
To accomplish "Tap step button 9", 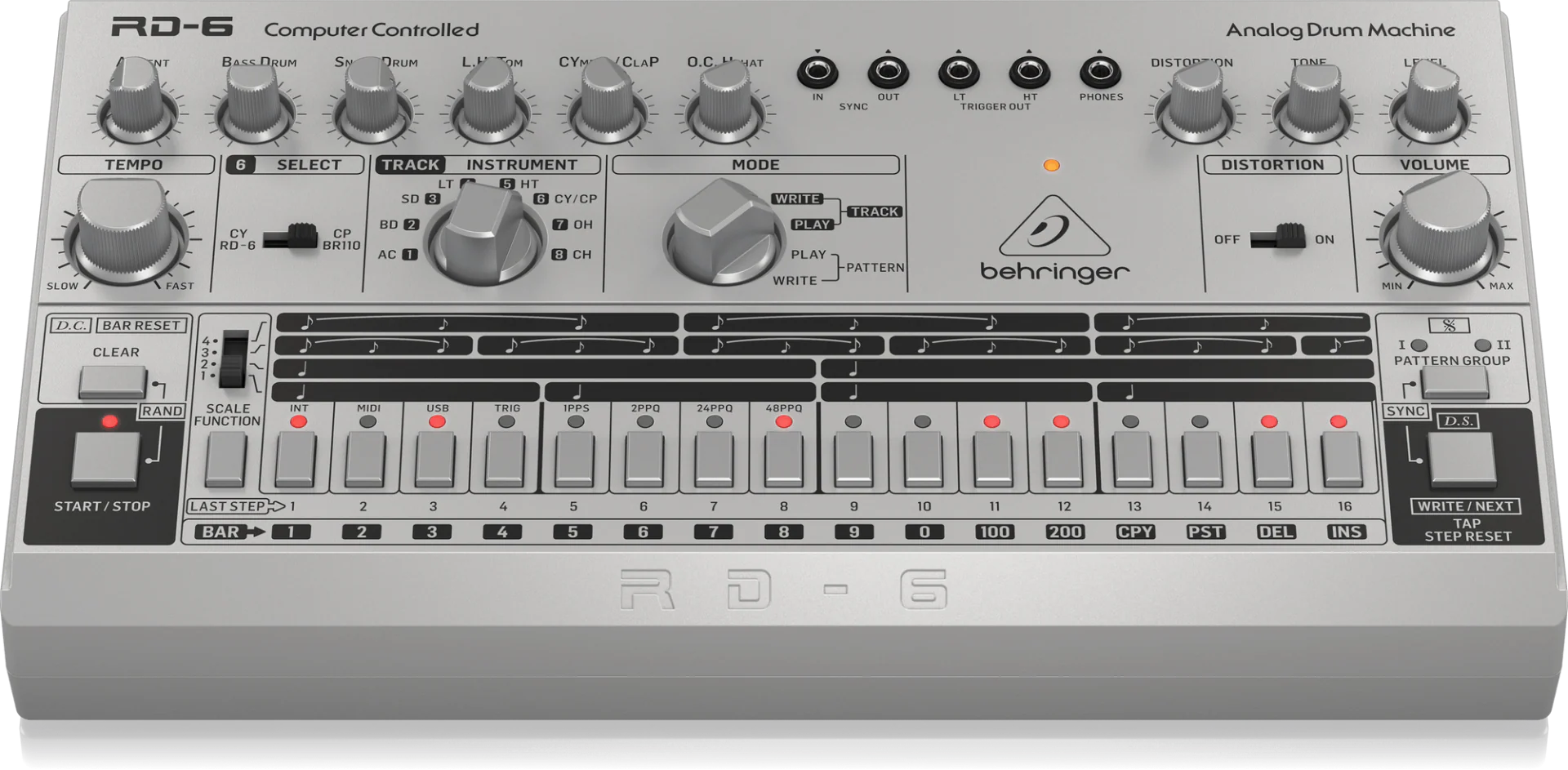I will pos(853,460).
